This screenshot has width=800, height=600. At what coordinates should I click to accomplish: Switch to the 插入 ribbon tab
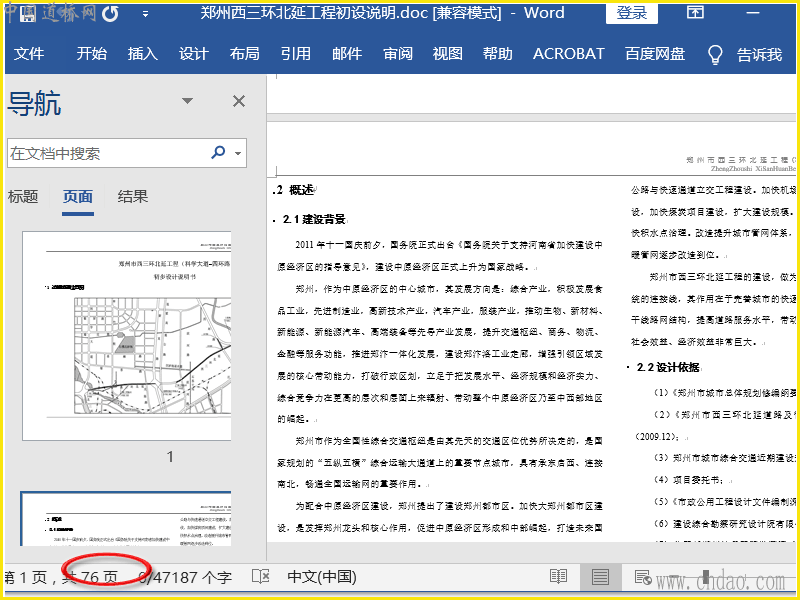pos(142,54)
